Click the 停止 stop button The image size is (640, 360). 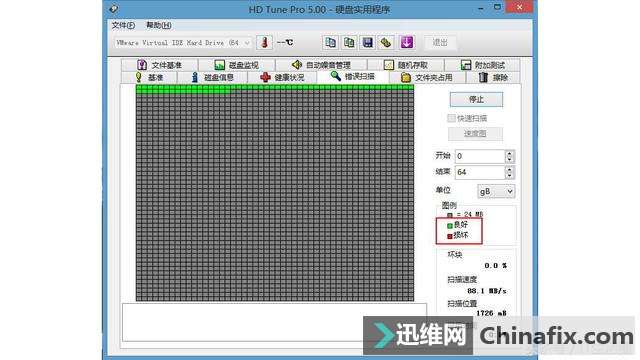click(476, 99)
